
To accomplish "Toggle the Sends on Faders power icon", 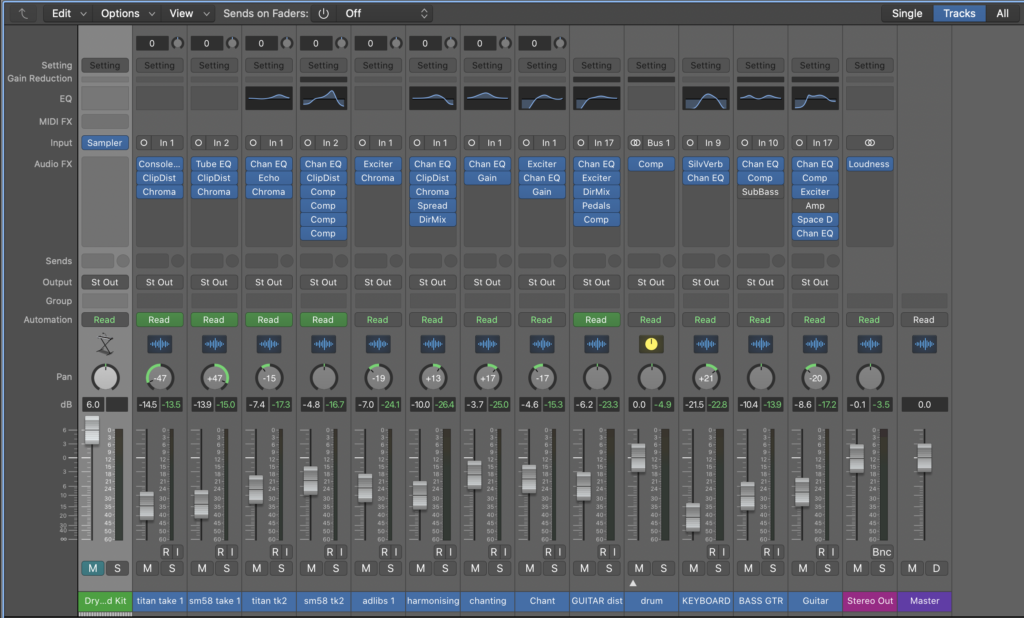I will point(323,13).
